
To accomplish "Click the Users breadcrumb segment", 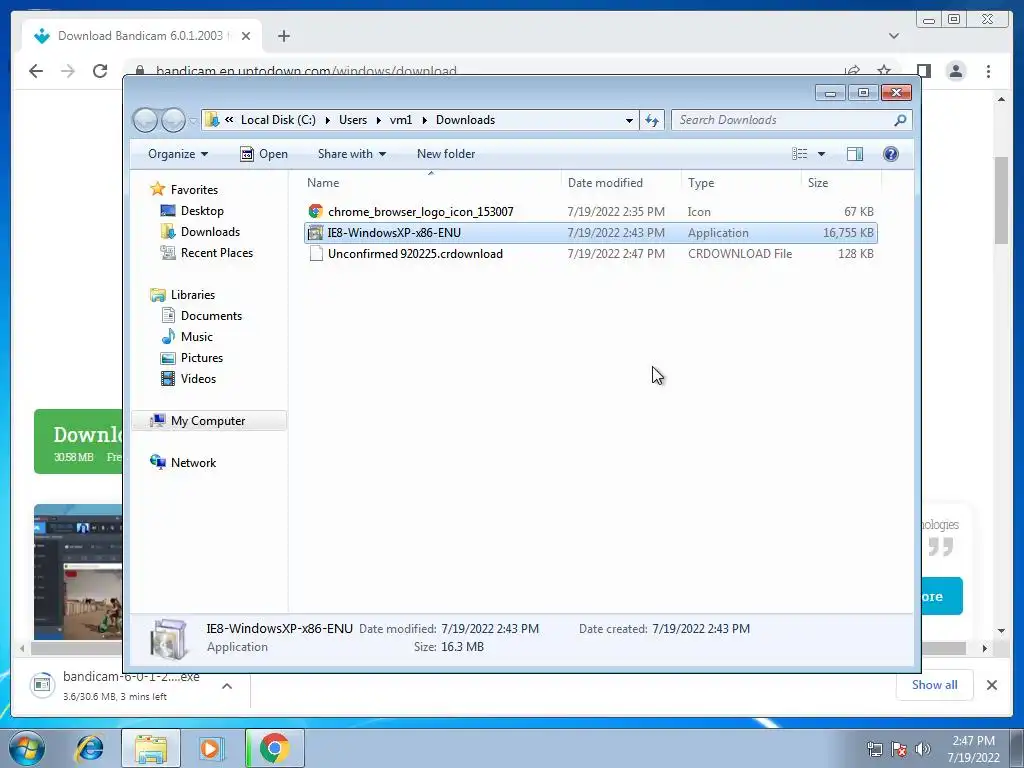I will (x=353, y=120).
